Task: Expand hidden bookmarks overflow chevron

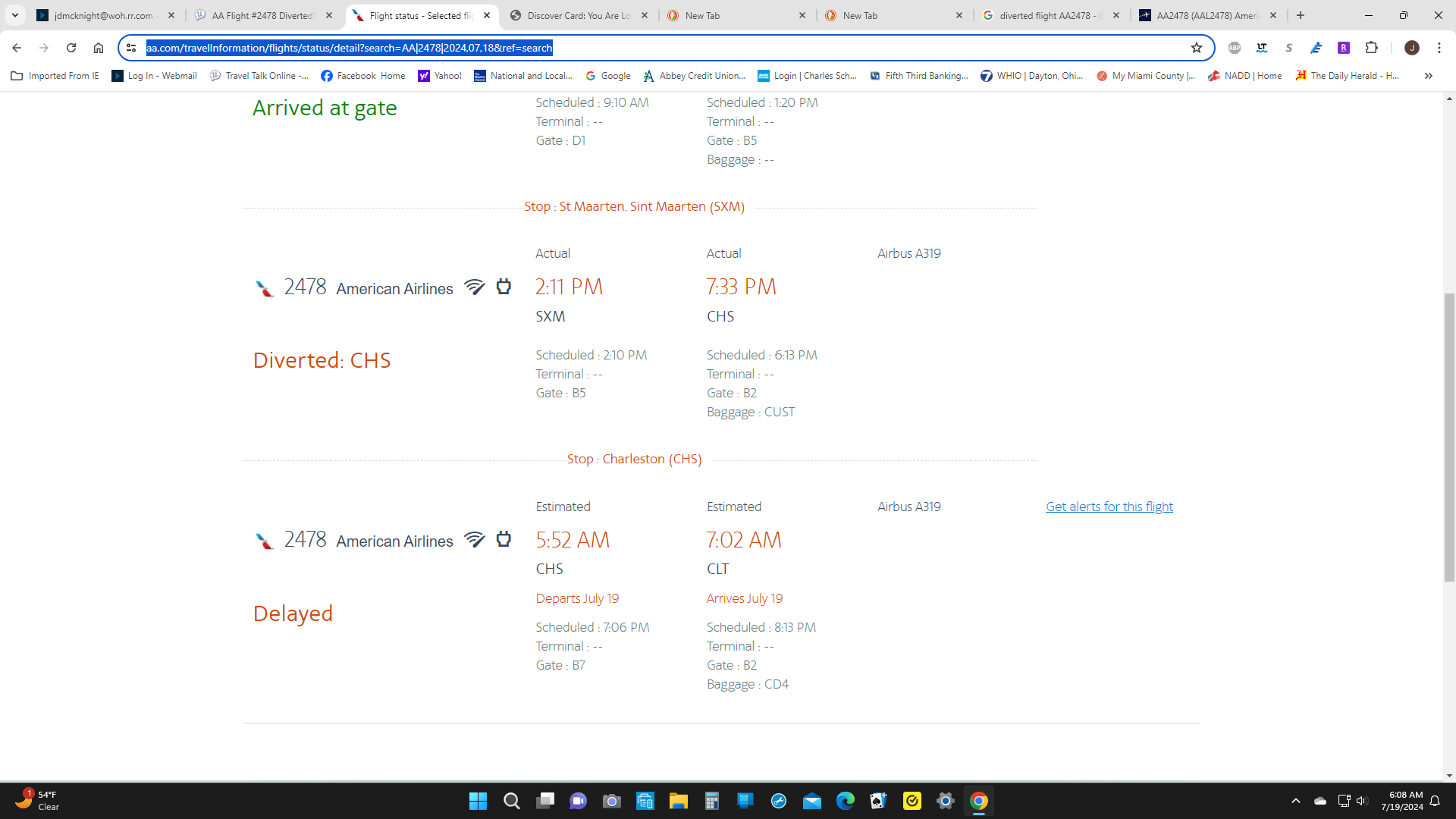Action: click(1429, 76)
